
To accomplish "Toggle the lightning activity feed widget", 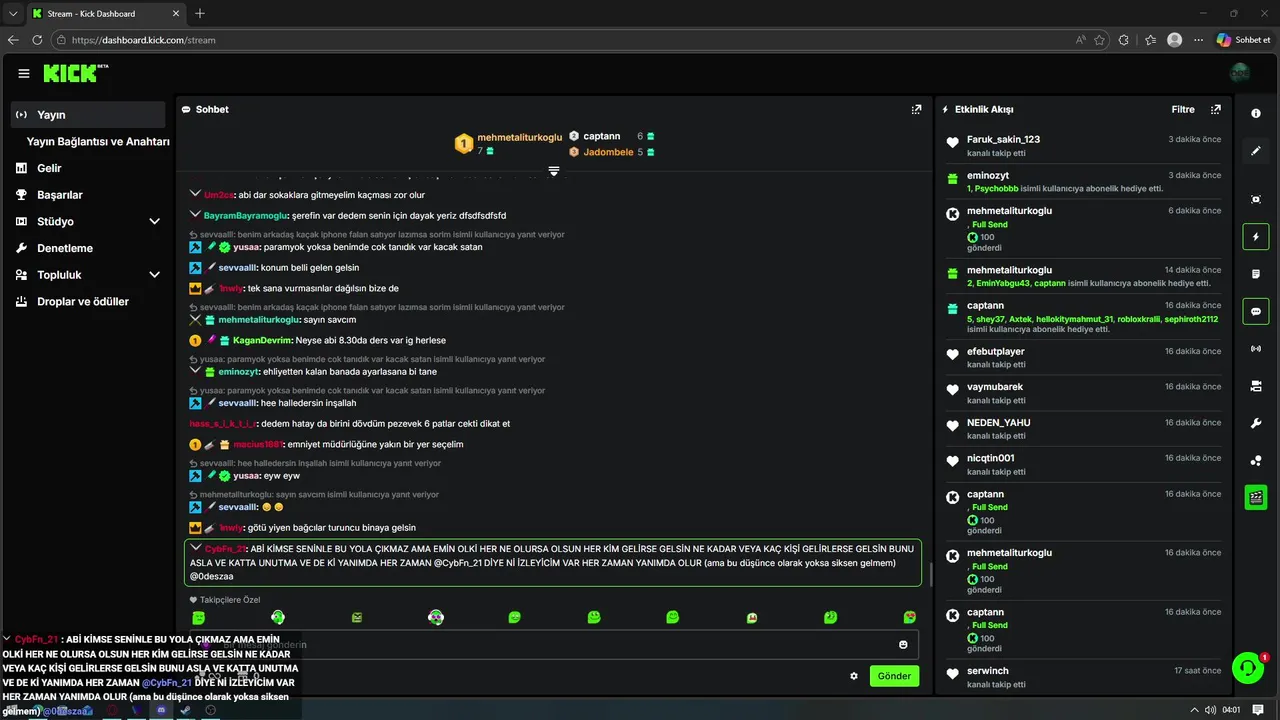I will (1256, 237).
